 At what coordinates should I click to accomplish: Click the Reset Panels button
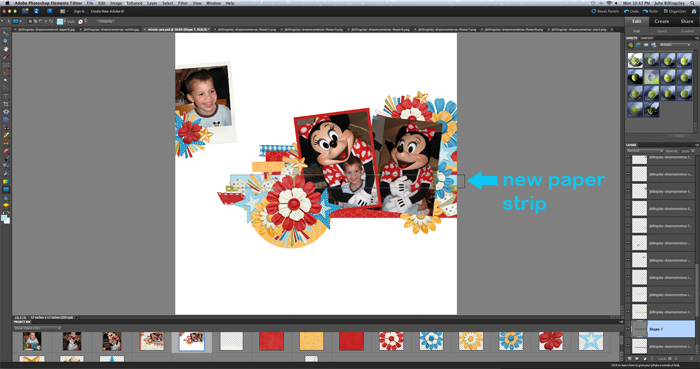click(x=605, y=11)
